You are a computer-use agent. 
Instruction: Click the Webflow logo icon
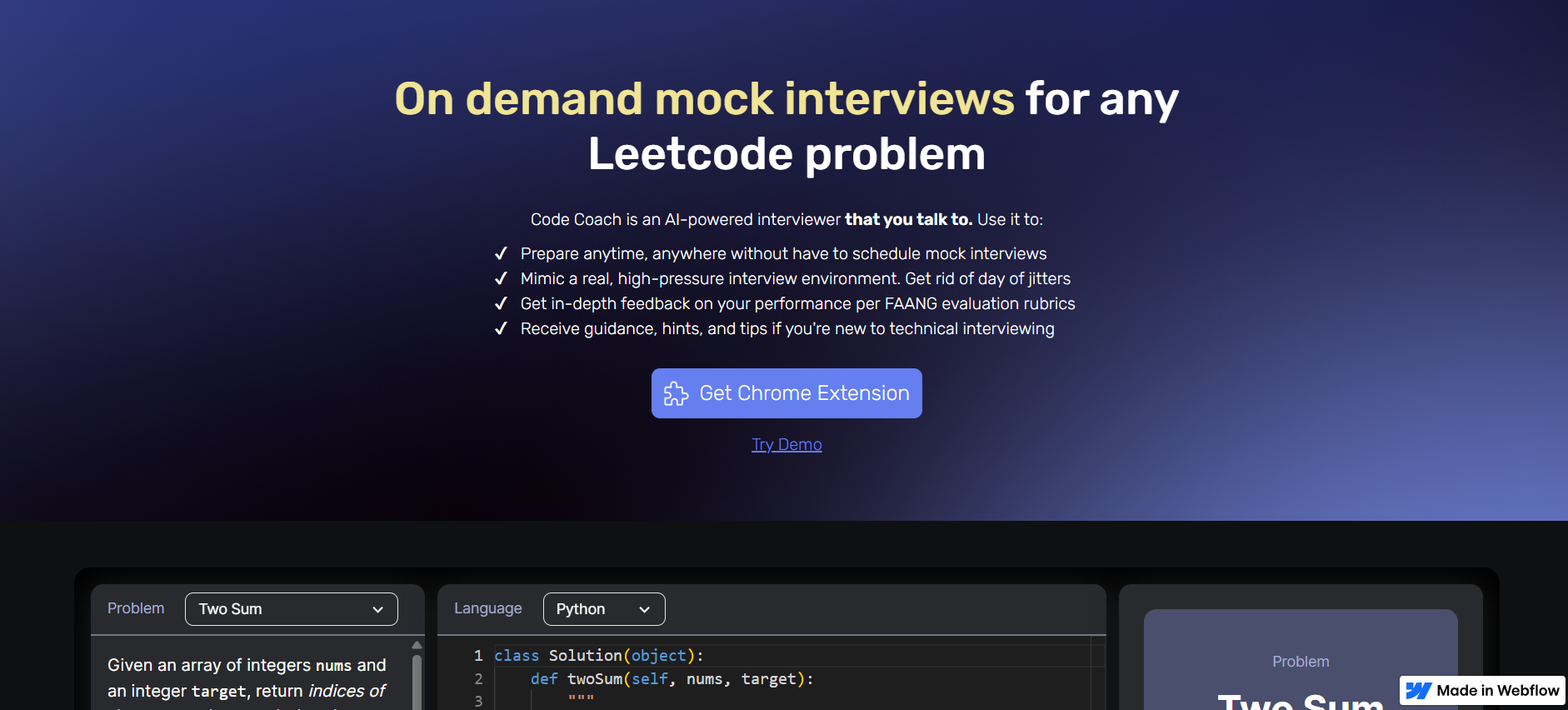click(1419, 691)
